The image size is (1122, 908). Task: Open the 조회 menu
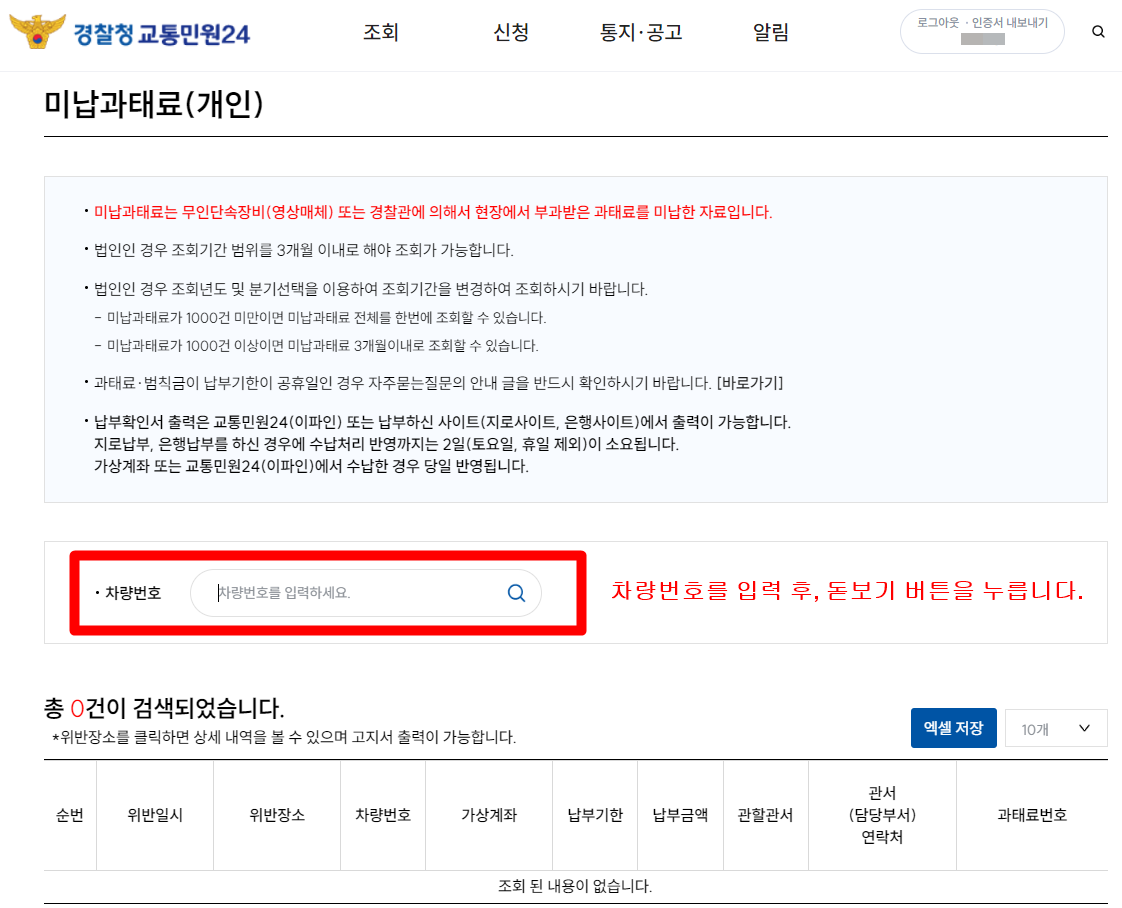[380, 32]
